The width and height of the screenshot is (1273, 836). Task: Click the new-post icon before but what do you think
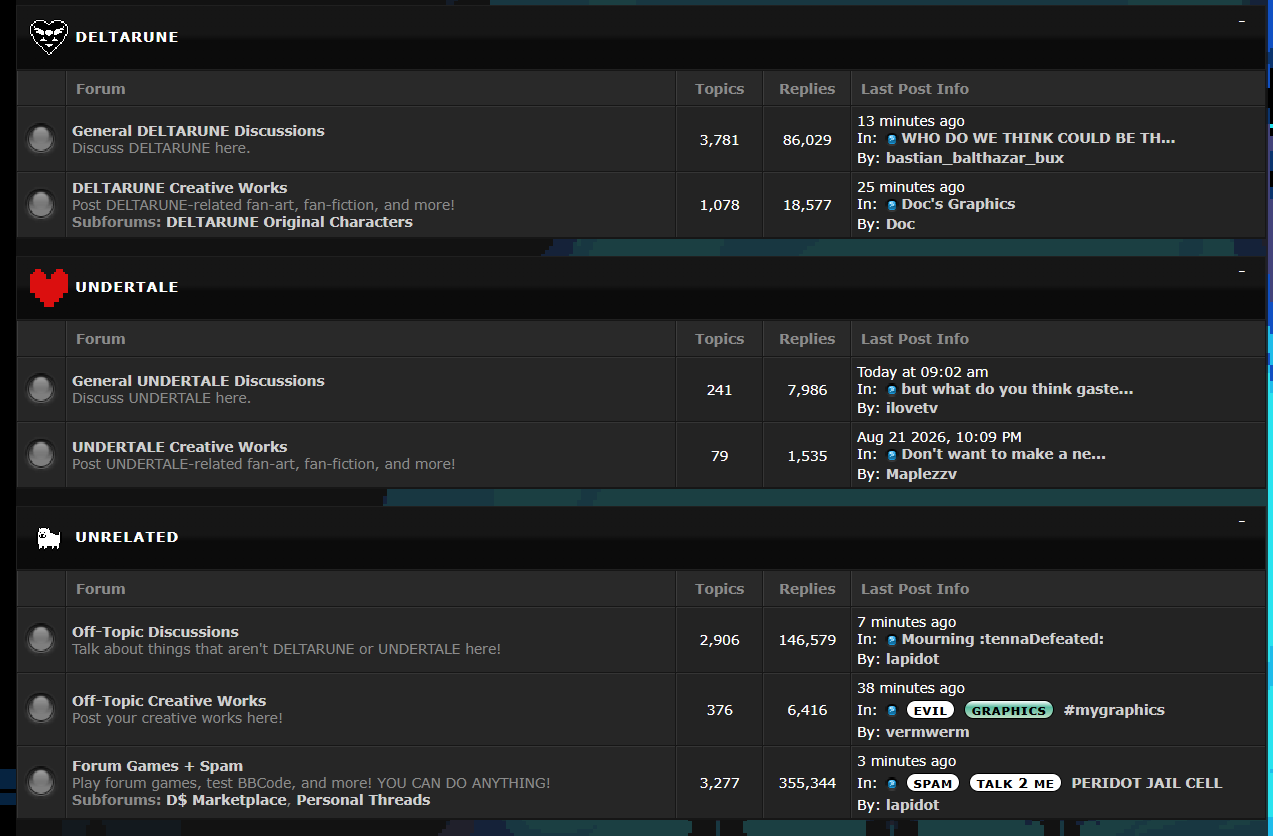click(892, 390)
